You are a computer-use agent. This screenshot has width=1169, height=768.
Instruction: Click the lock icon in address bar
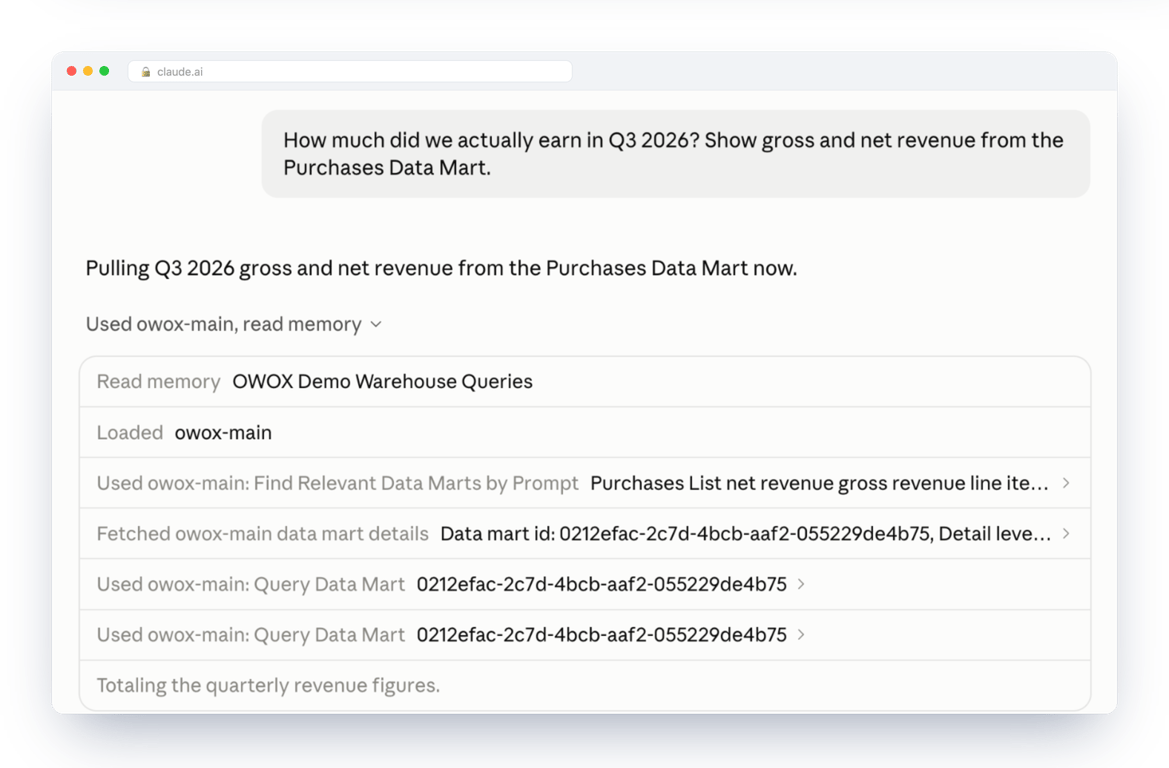[146, 72]
